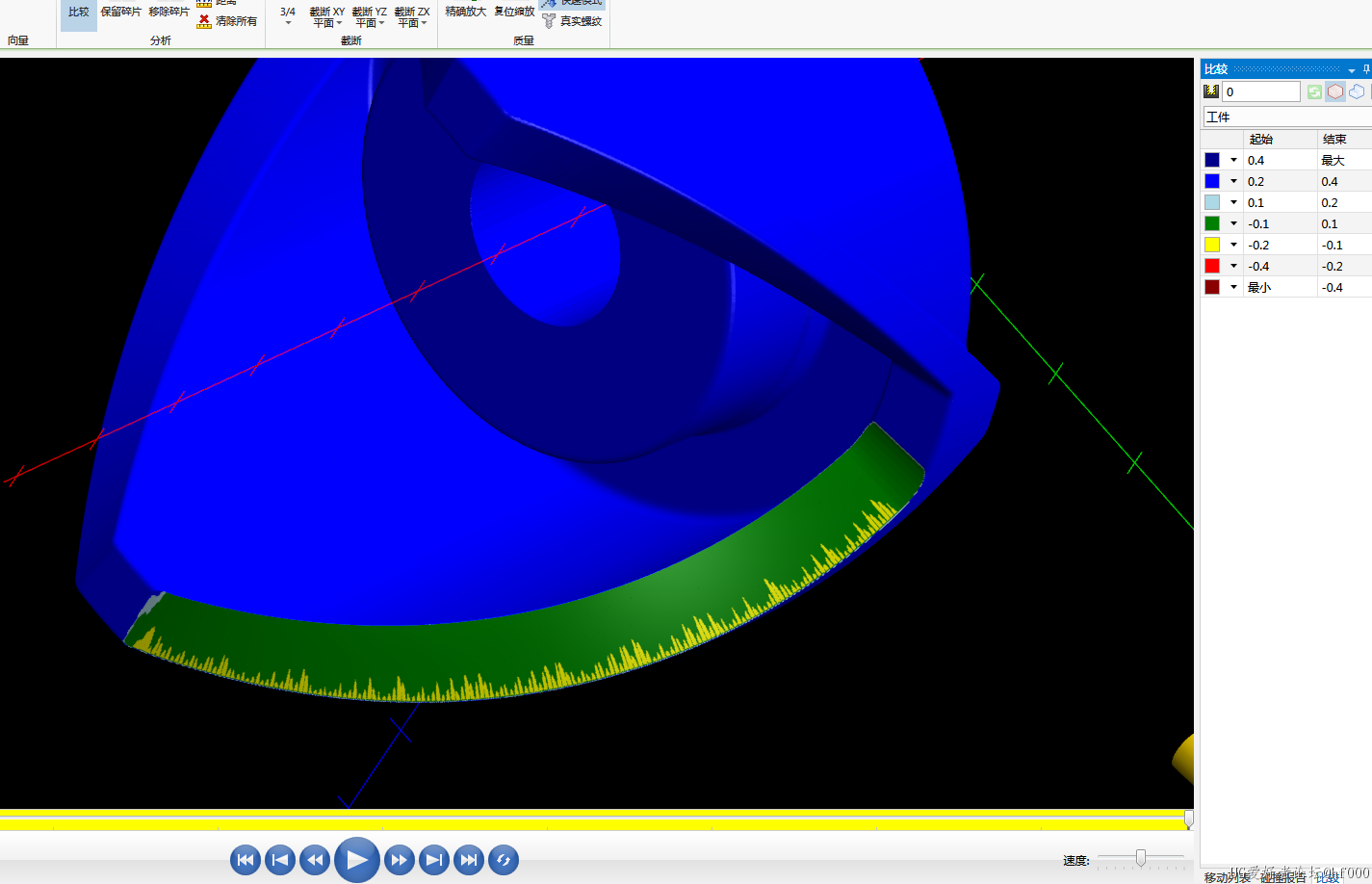The image size is (1372, 884).
Task: Click the 复位缩放 button
Action: point(514,12)
